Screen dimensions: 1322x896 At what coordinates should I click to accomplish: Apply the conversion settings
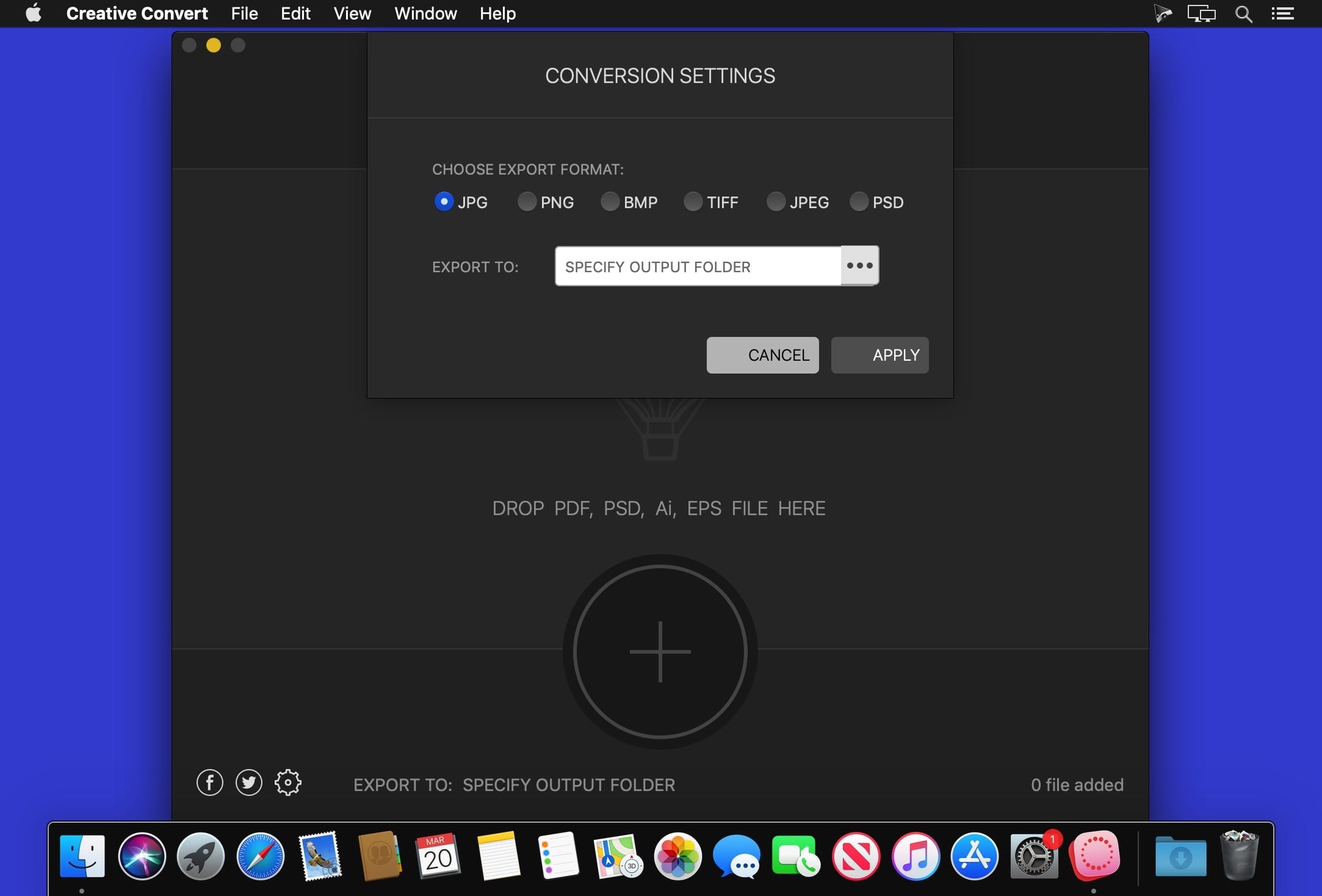[880, 355]
